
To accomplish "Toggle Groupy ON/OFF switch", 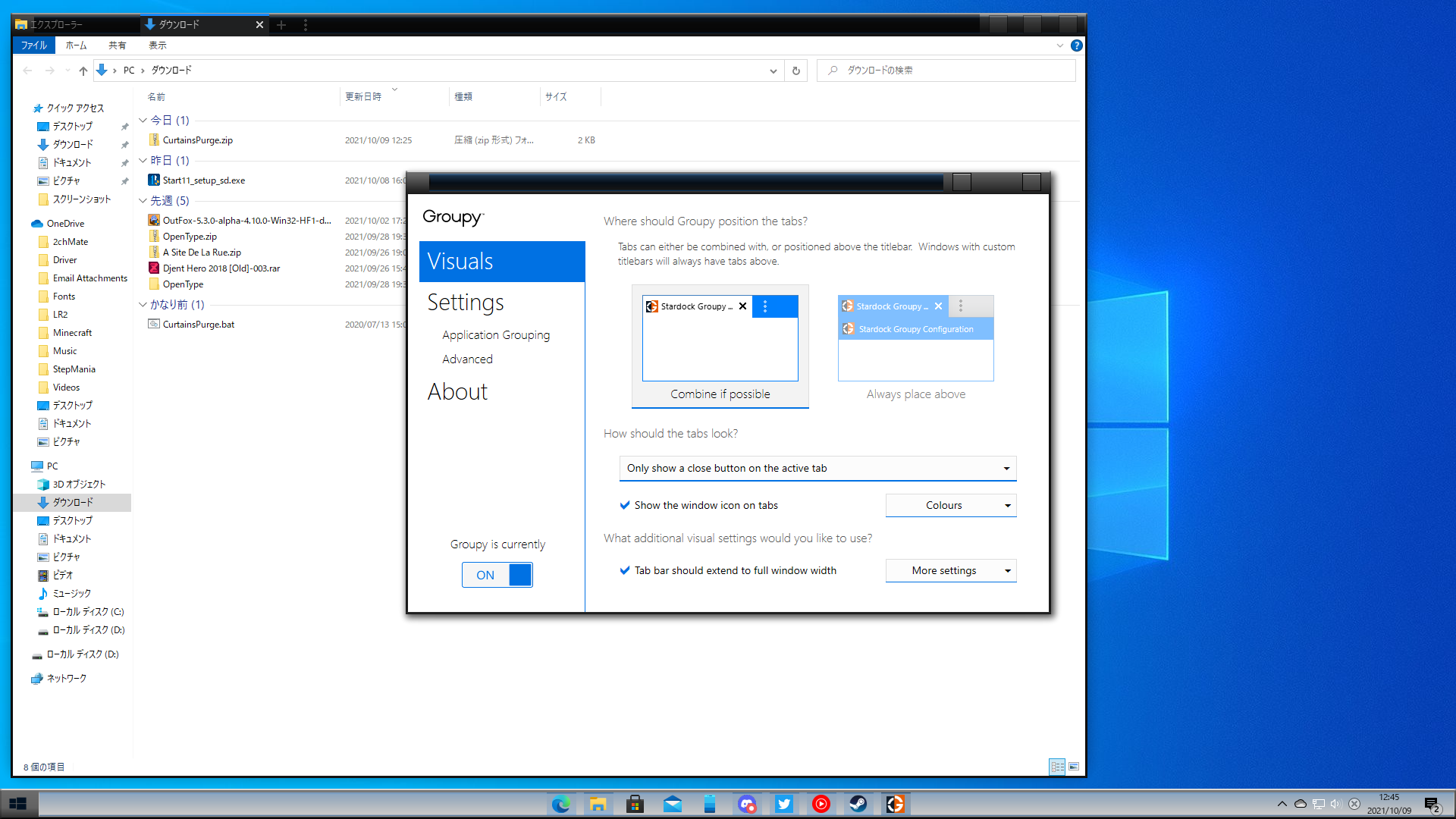I will (497, 575).
